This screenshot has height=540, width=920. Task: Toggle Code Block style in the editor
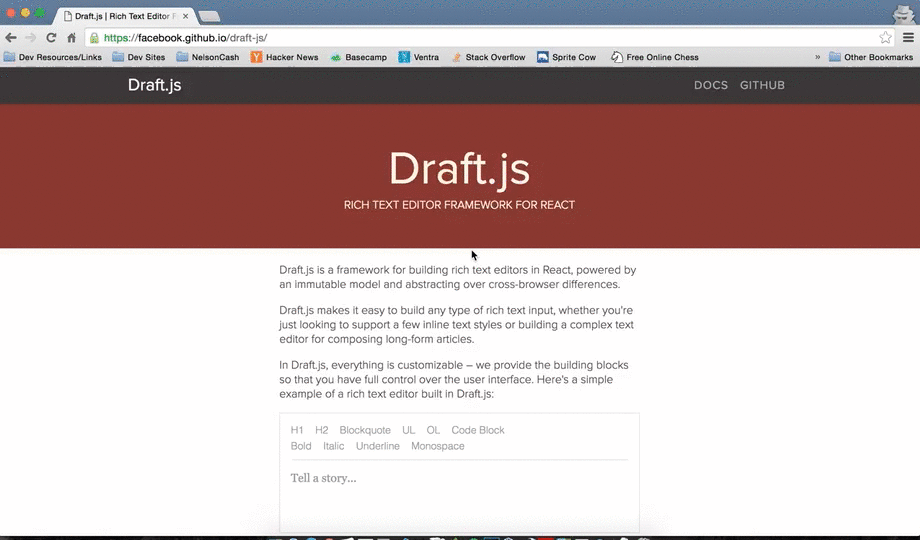pos(478,430)
